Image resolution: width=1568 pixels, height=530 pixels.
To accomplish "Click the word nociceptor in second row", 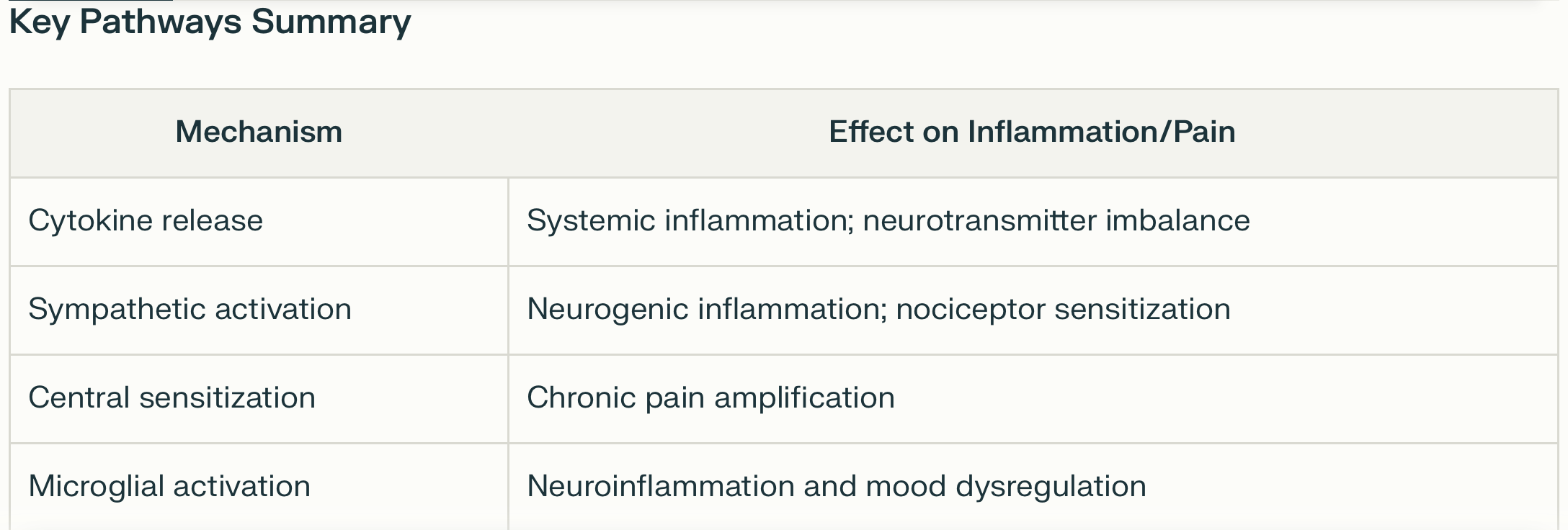I will point(971,310).
